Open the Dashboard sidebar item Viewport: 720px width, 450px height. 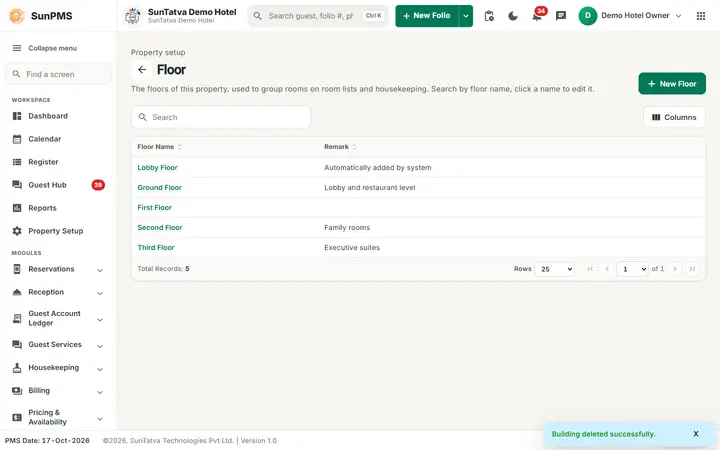coord(58,116)
